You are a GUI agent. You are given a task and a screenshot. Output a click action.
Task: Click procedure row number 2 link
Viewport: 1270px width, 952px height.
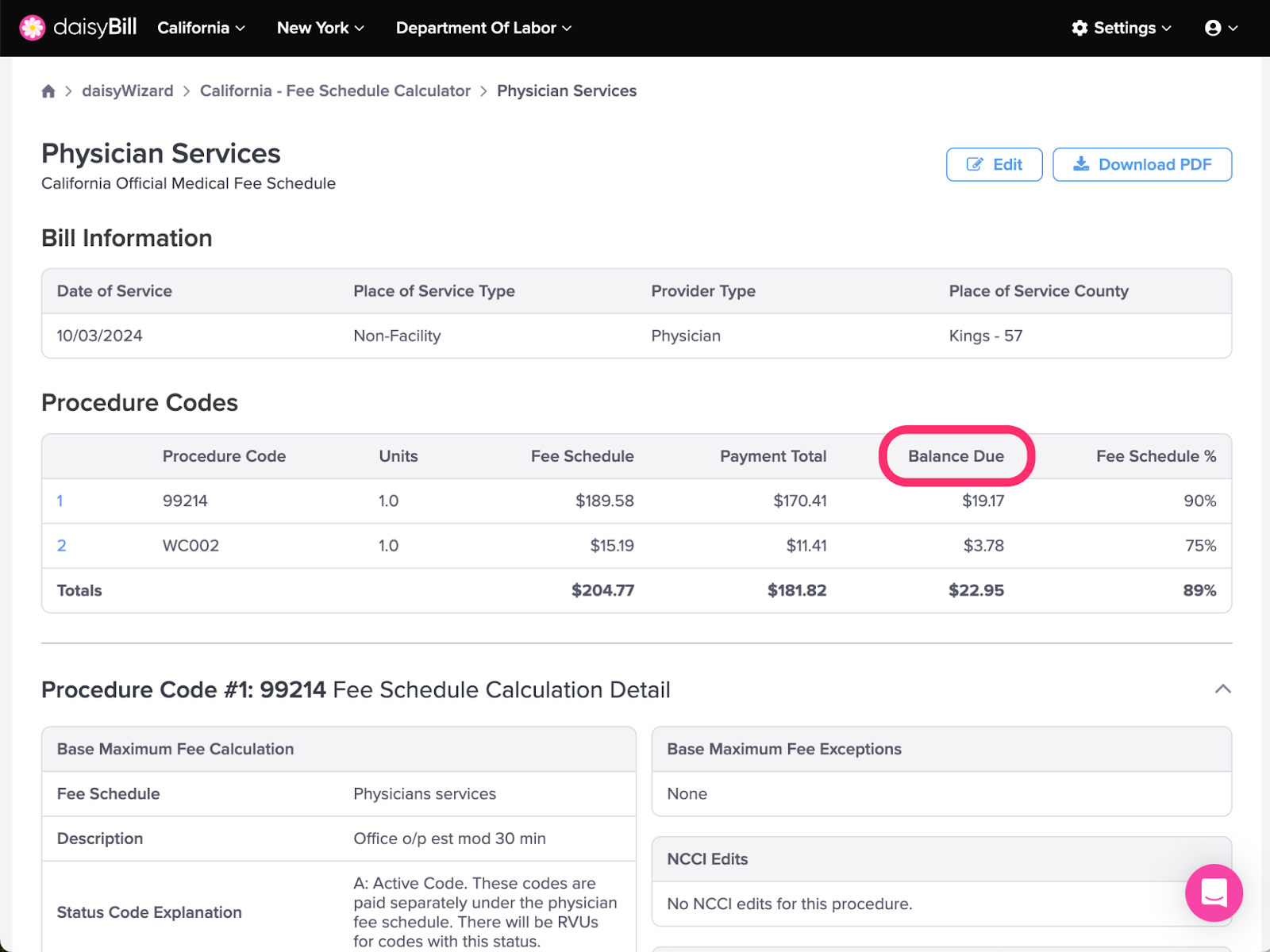point(62,546)
